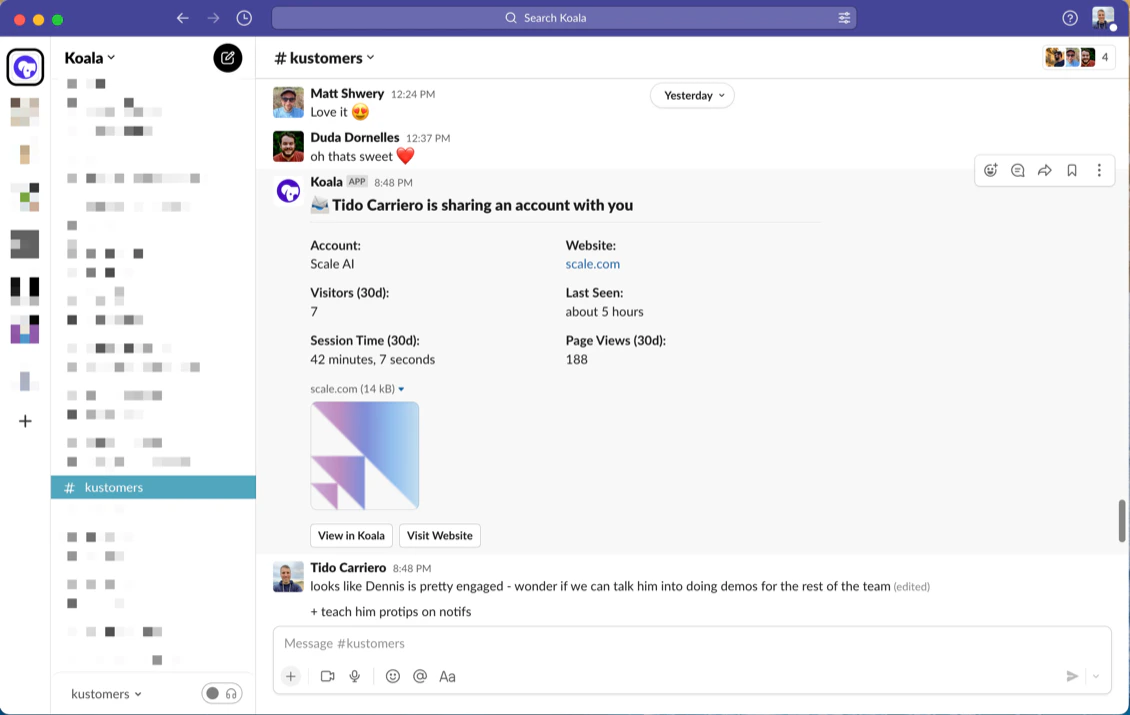
Task: Open more actions three-dot menu
Action: click(x=1099, y=170)
